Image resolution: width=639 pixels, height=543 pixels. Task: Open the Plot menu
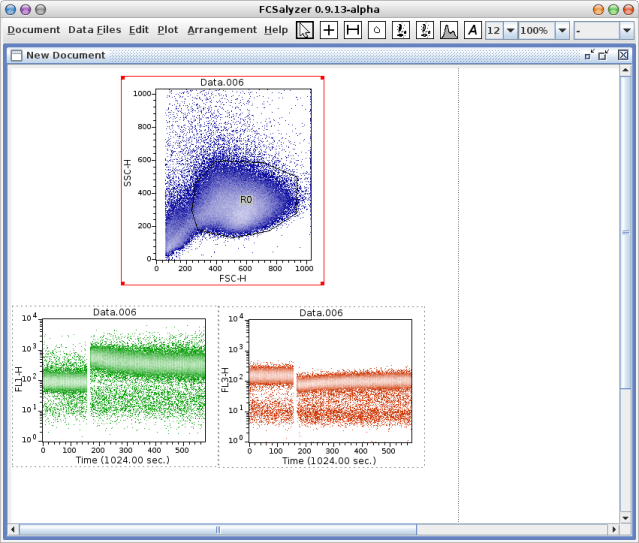167,30
